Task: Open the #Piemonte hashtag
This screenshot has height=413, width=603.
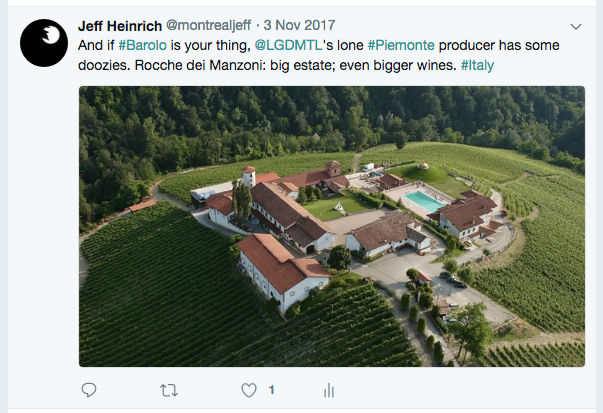Action: [x=401, y=45]
